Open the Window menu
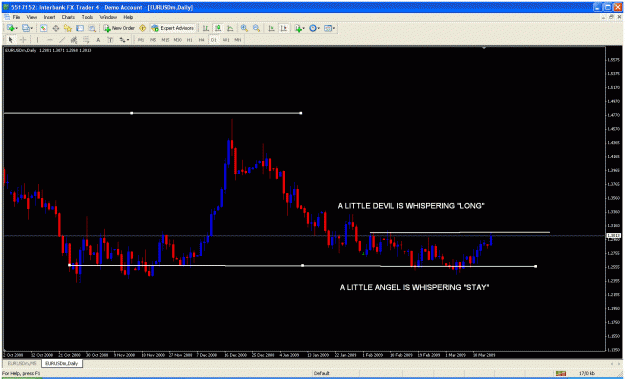The width and height of the screenshot is (625, 379). coord(108,18)
